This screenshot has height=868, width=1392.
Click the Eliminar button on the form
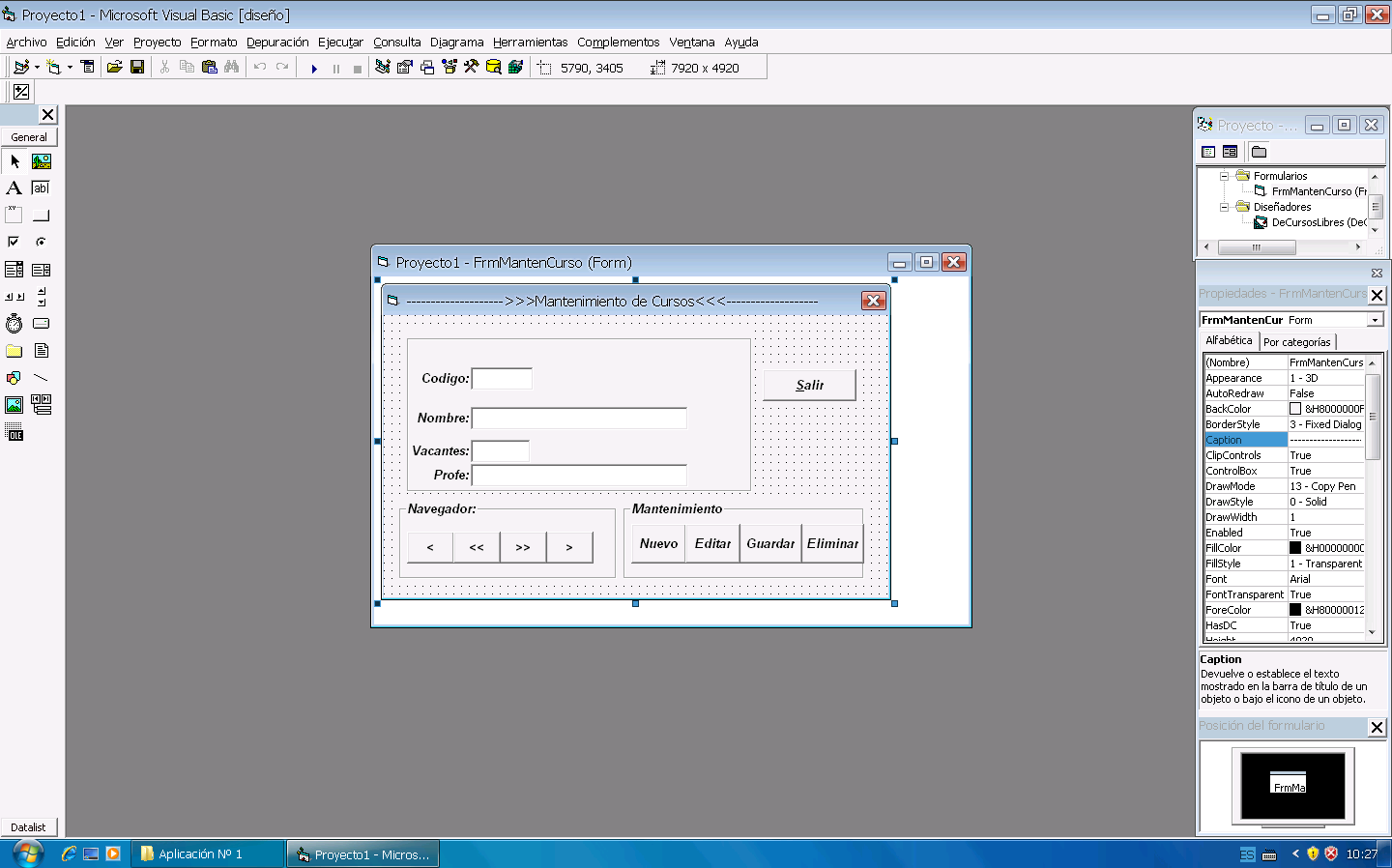[832, 543]
